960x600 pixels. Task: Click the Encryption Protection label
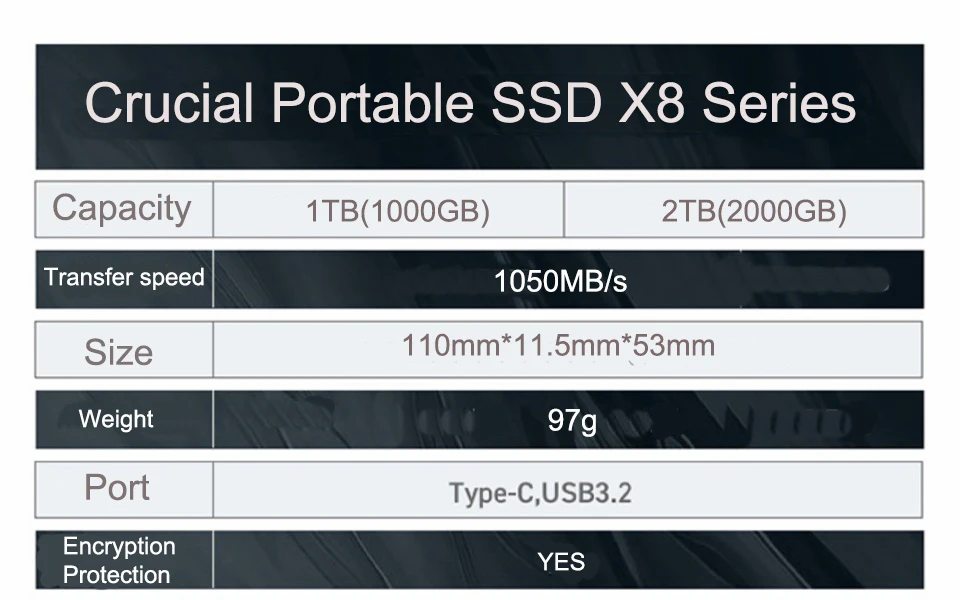coord(119,560)
